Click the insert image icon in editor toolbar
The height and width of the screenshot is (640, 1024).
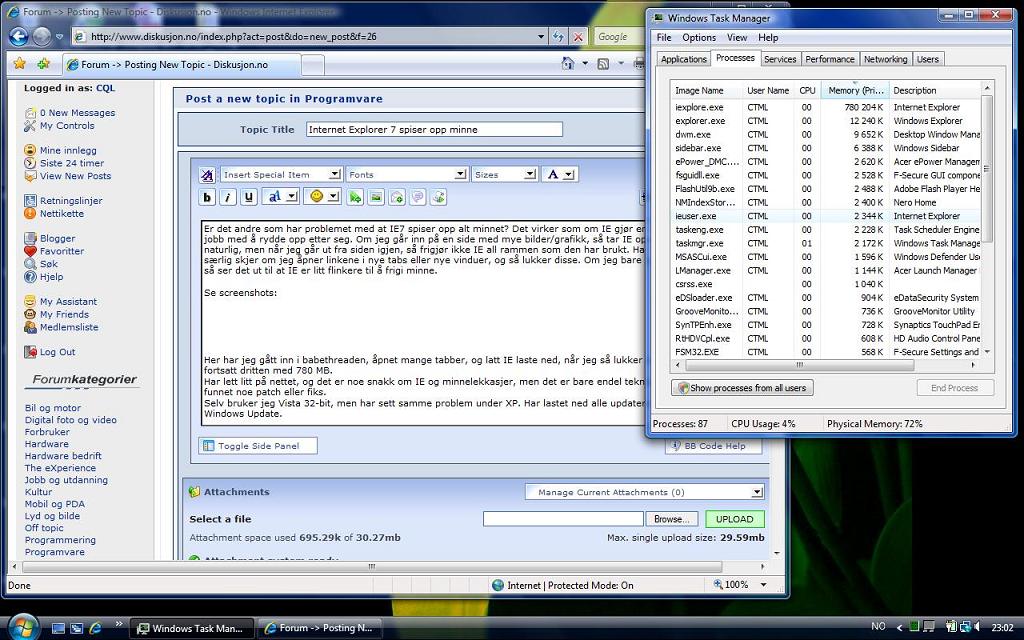376,197
